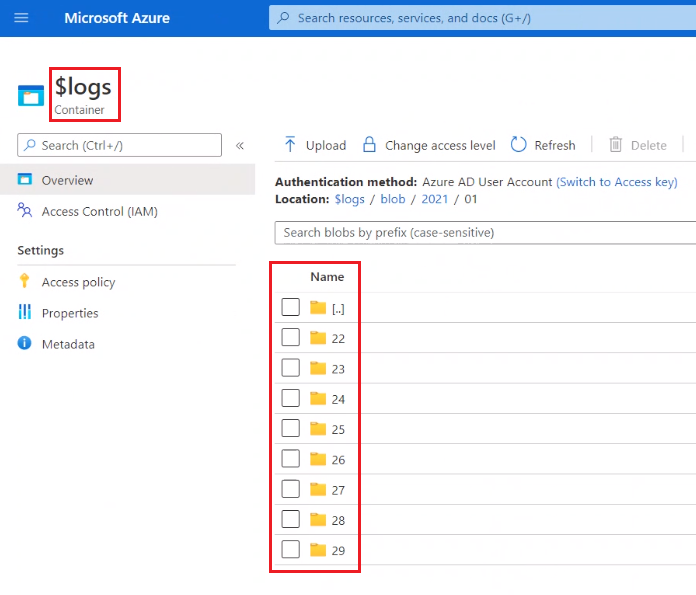Click the magnifier in the sidebar search box
This screenshot has height=595, width=696.
point(30,145)
